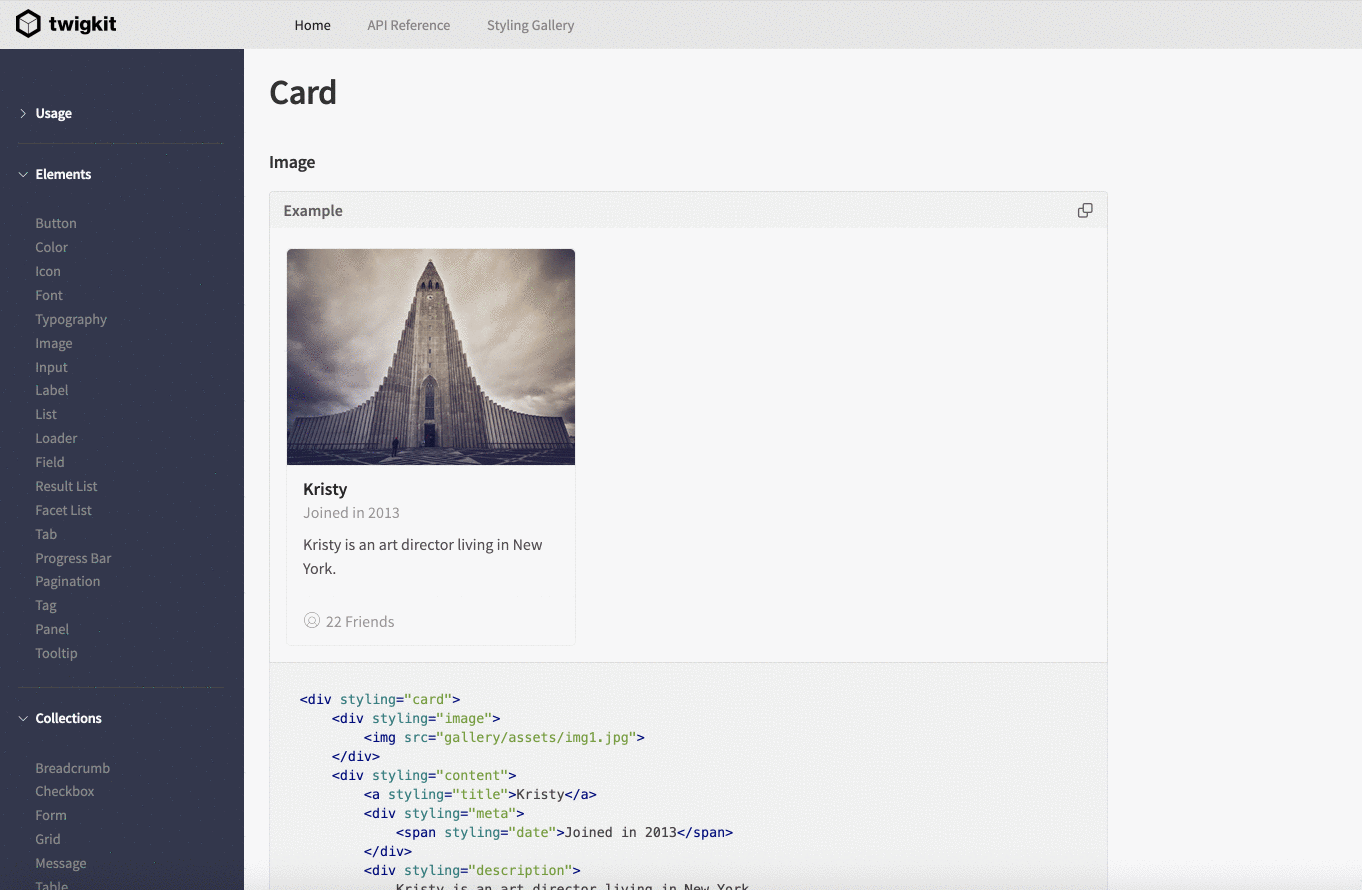Viewport: 1362px width, 890px height.
Task: Expand the Usage section chevron
Action: point(23,114)
